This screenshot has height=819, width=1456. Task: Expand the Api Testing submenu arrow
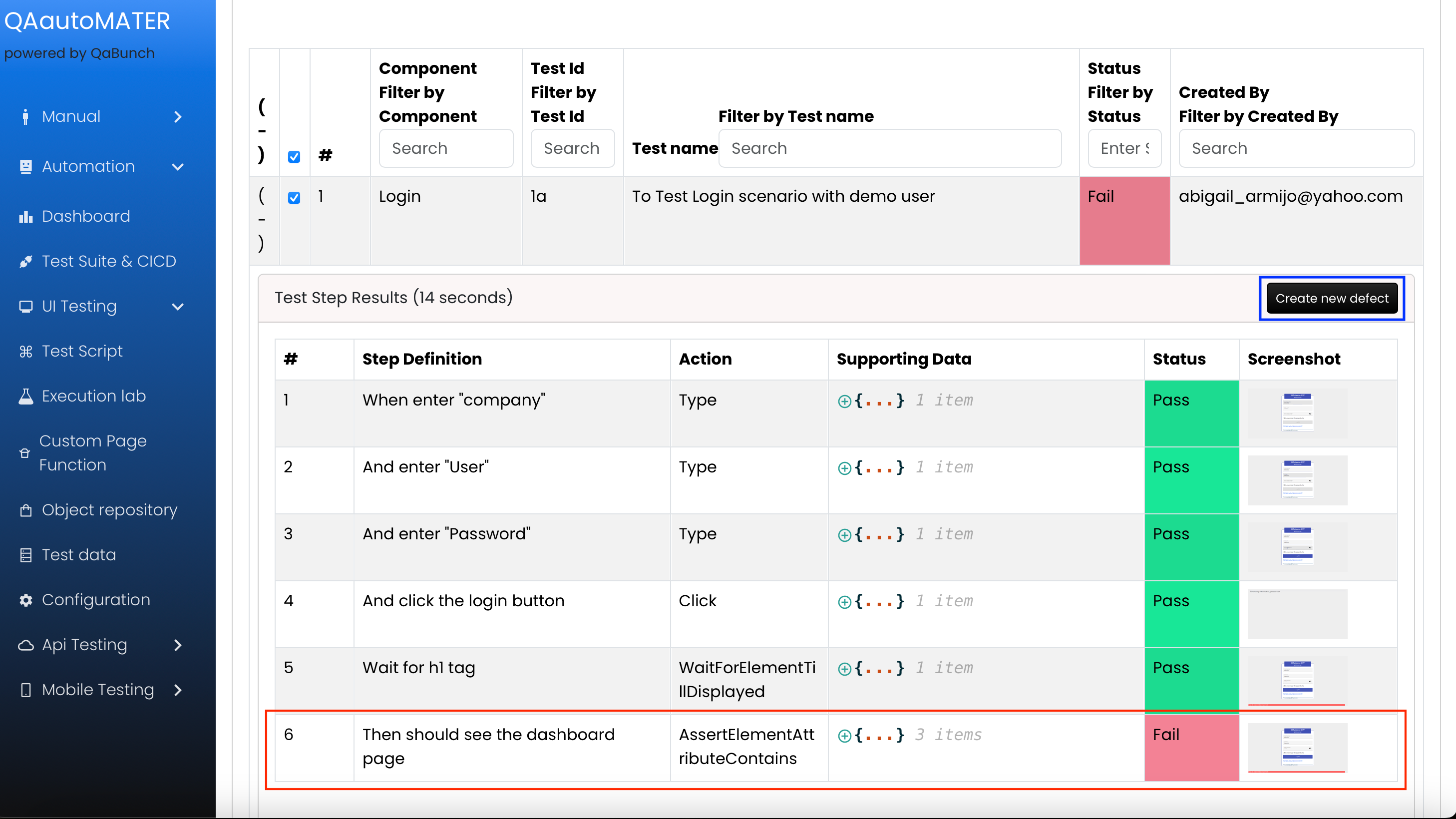pyautogui.click(x=177, y=645)
